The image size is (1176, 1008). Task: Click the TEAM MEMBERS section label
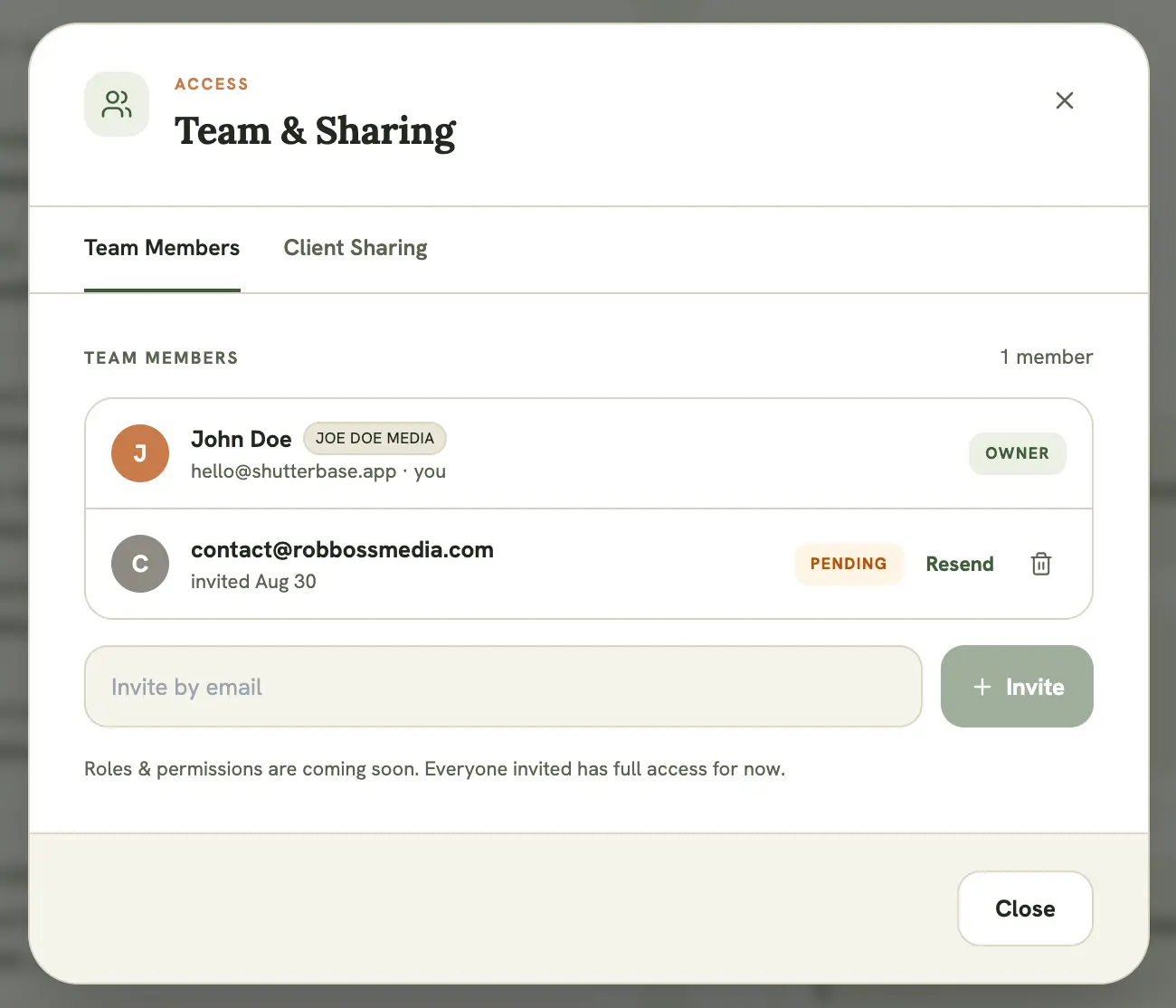[161, 357]
